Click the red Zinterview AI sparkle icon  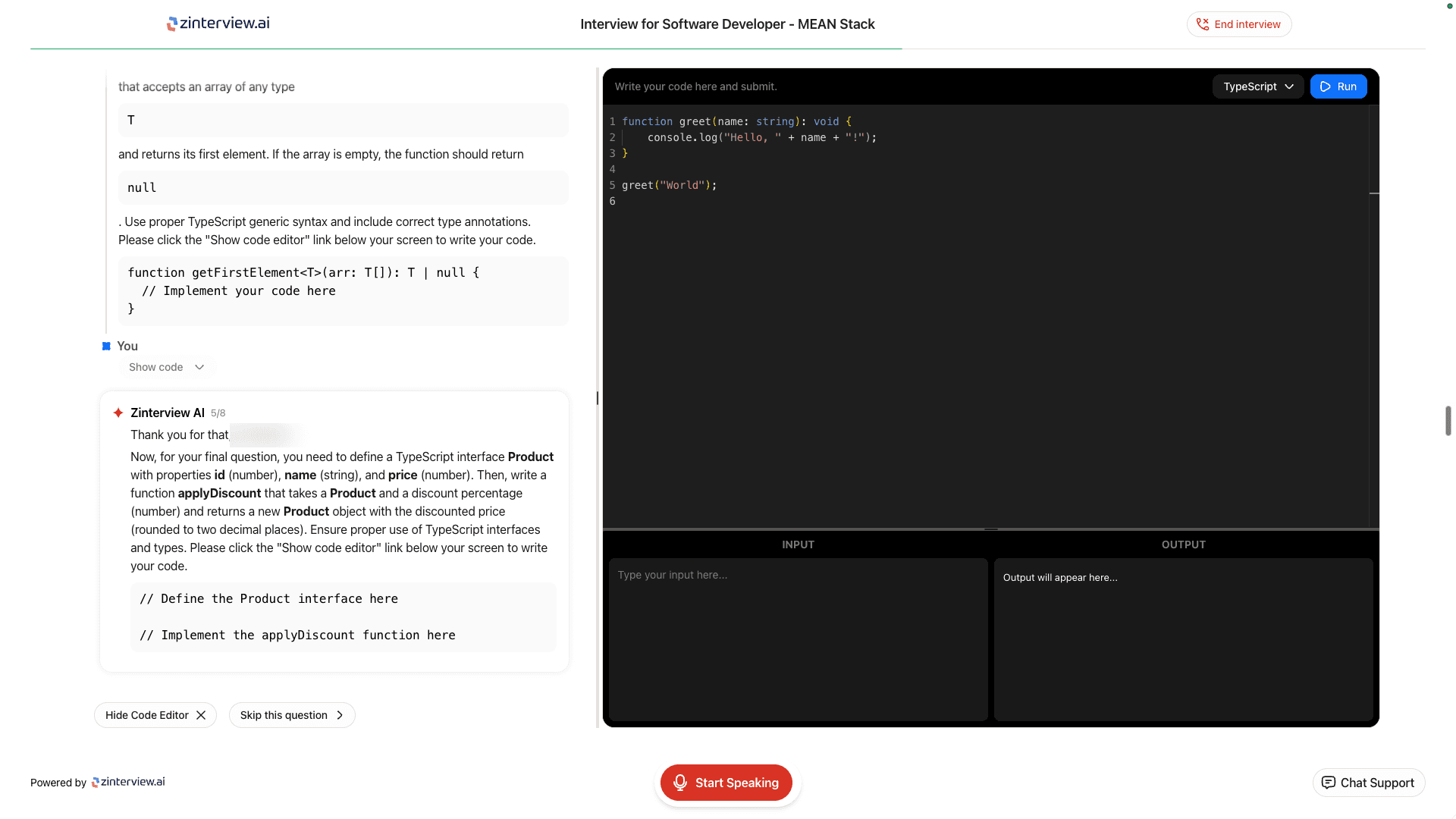[118, 413]
